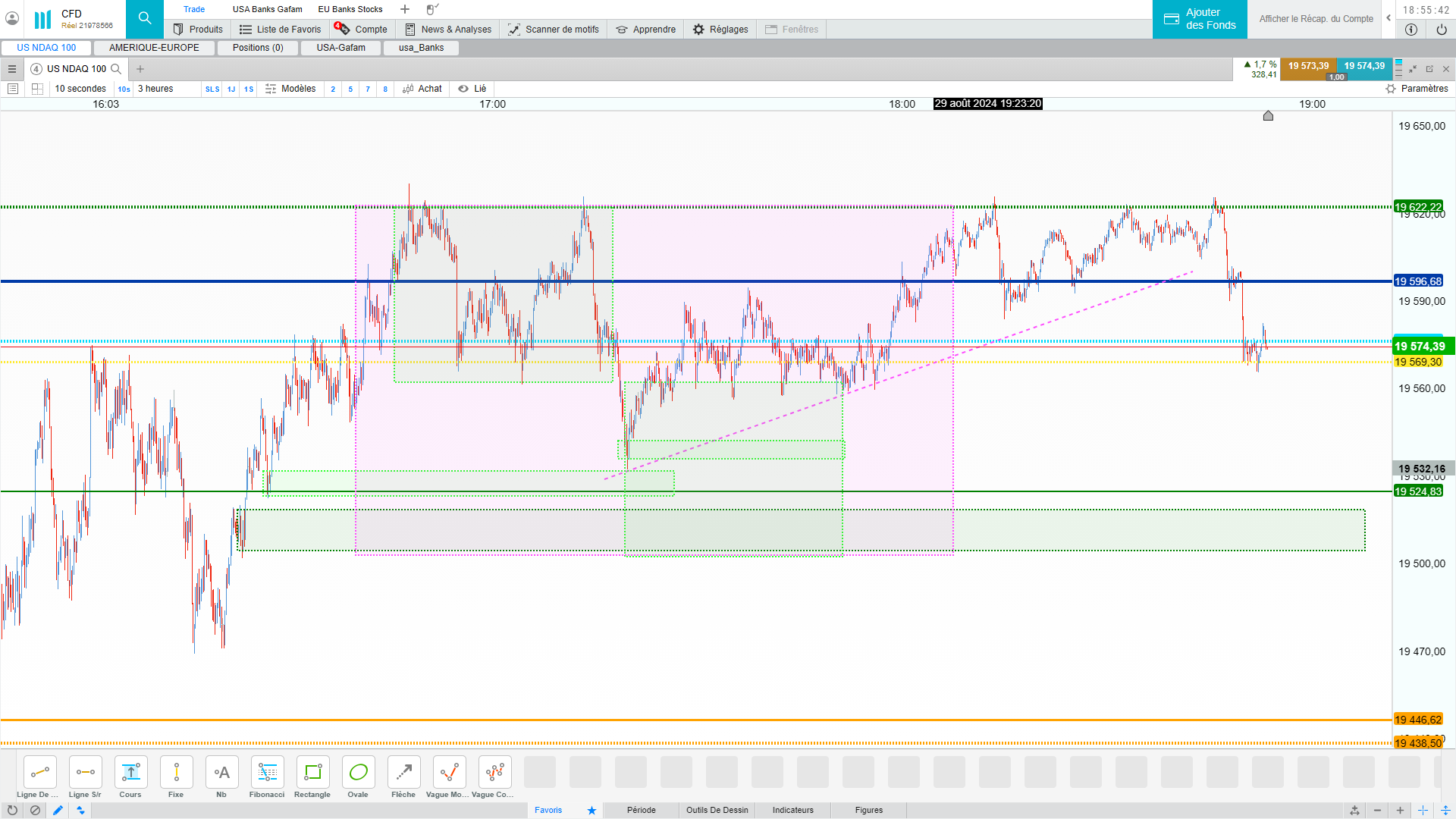Toggle the Lié eye link option
This screenshot has height=819, width=1456.
472,89
